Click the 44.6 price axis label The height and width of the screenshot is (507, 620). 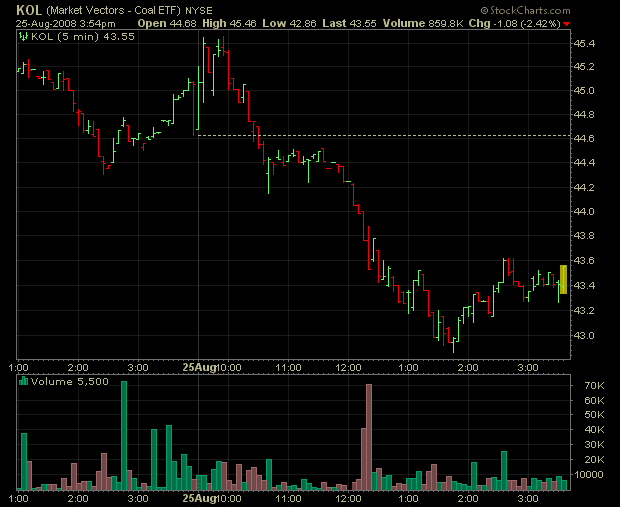584,138
